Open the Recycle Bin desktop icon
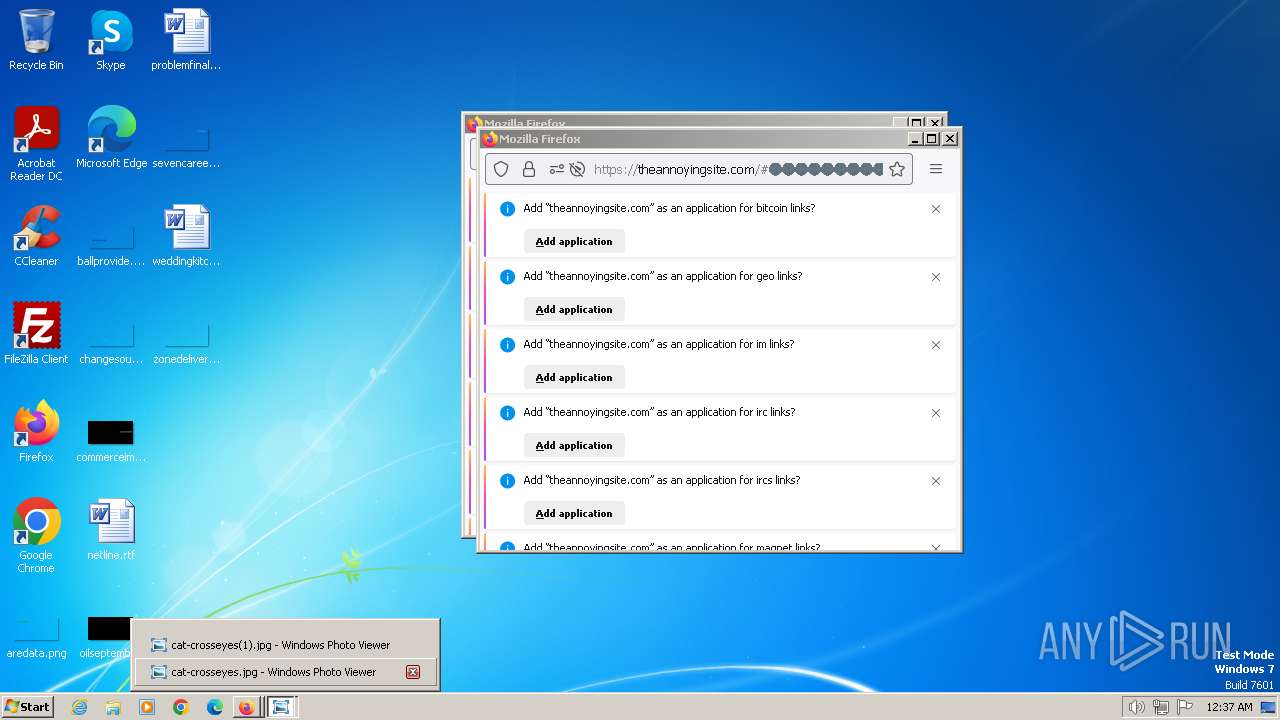1280x720 pixels. click(x=36, y=40)
